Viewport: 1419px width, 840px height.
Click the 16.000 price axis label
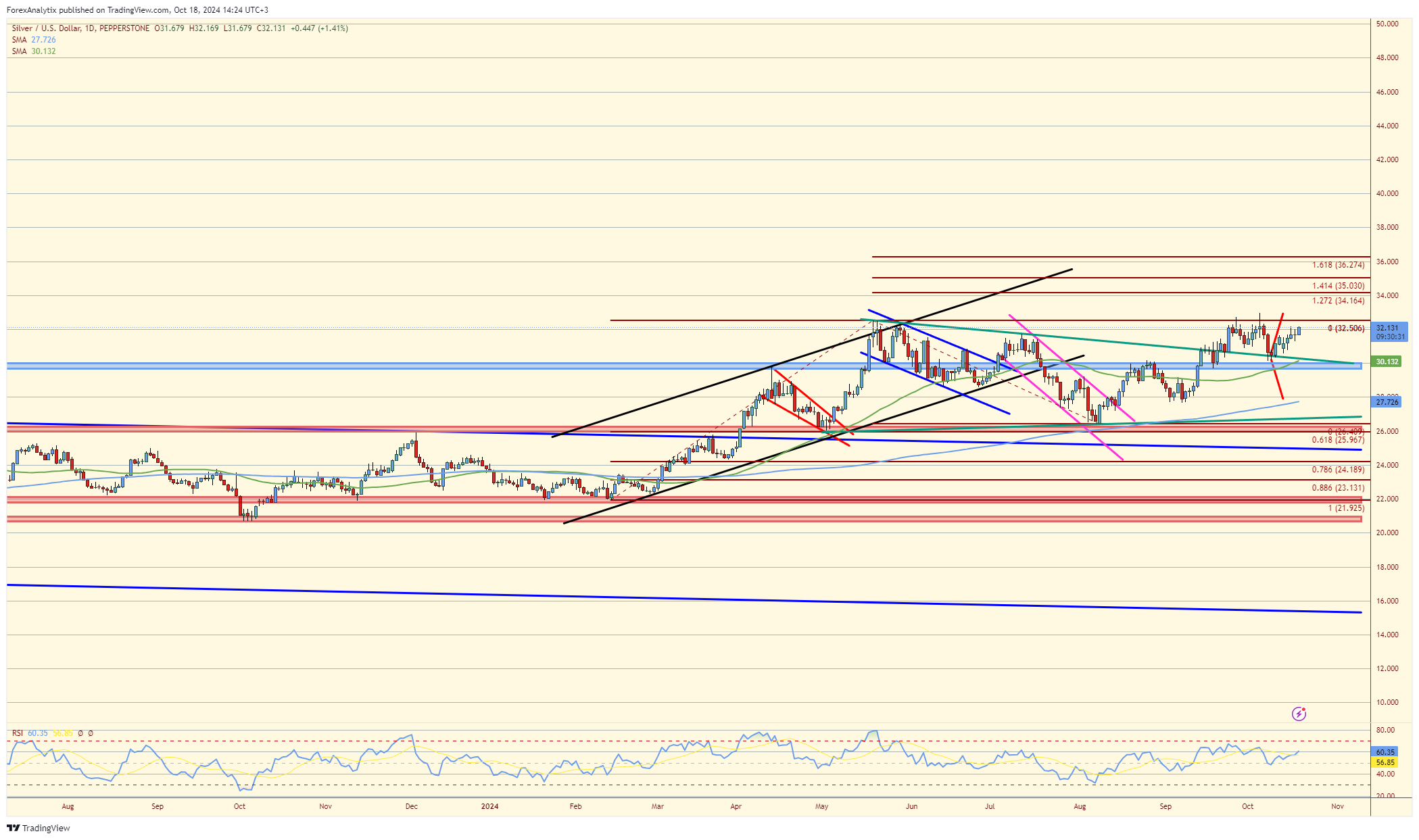1387,601
